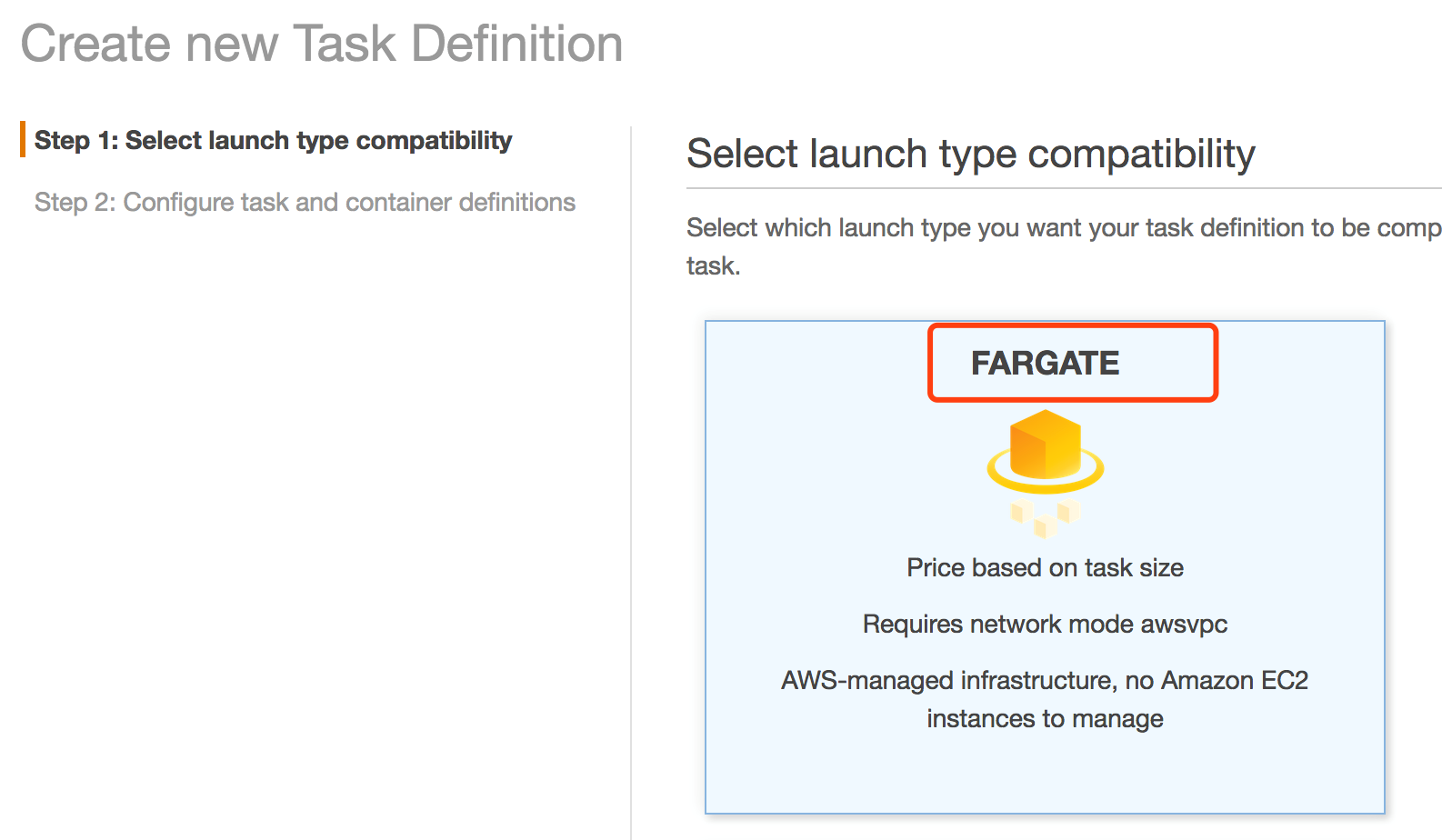Click the Create new Task Definition page title
1442x840 pixels.
coord(322,44)
